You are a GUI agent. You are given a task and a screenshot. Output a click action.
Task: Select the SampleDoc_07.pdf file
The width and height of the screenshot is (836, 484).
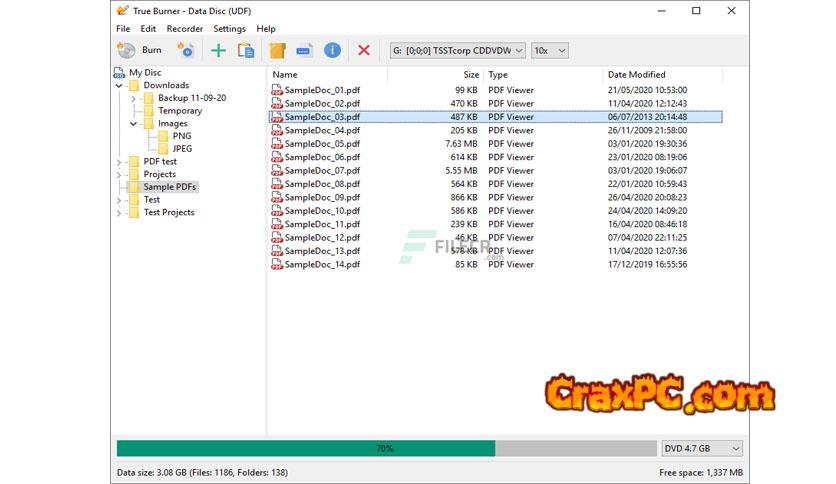tap(321, 171)
